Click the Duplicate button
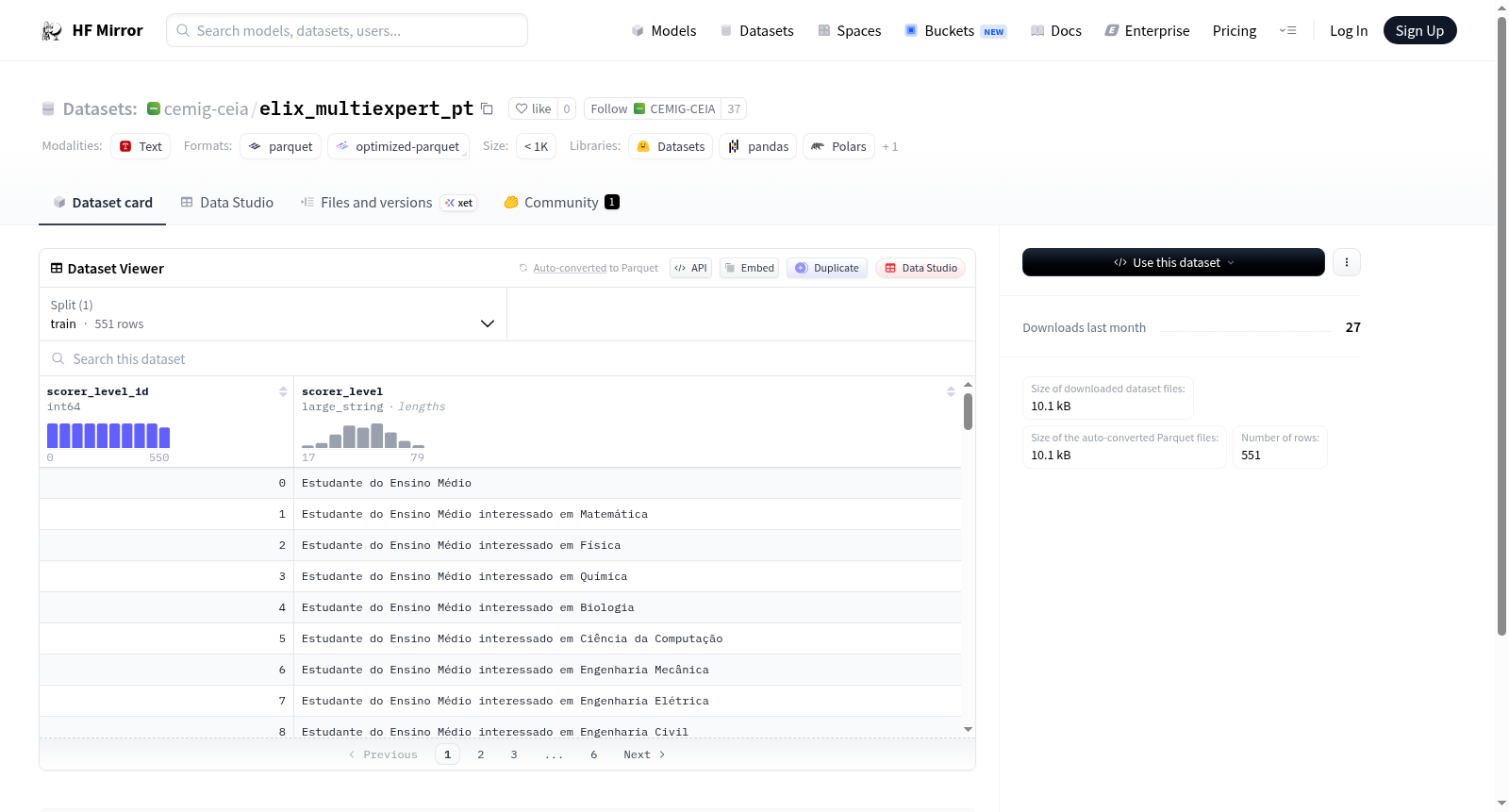This screenshot has width=1509, height=812. click(827, 268)
